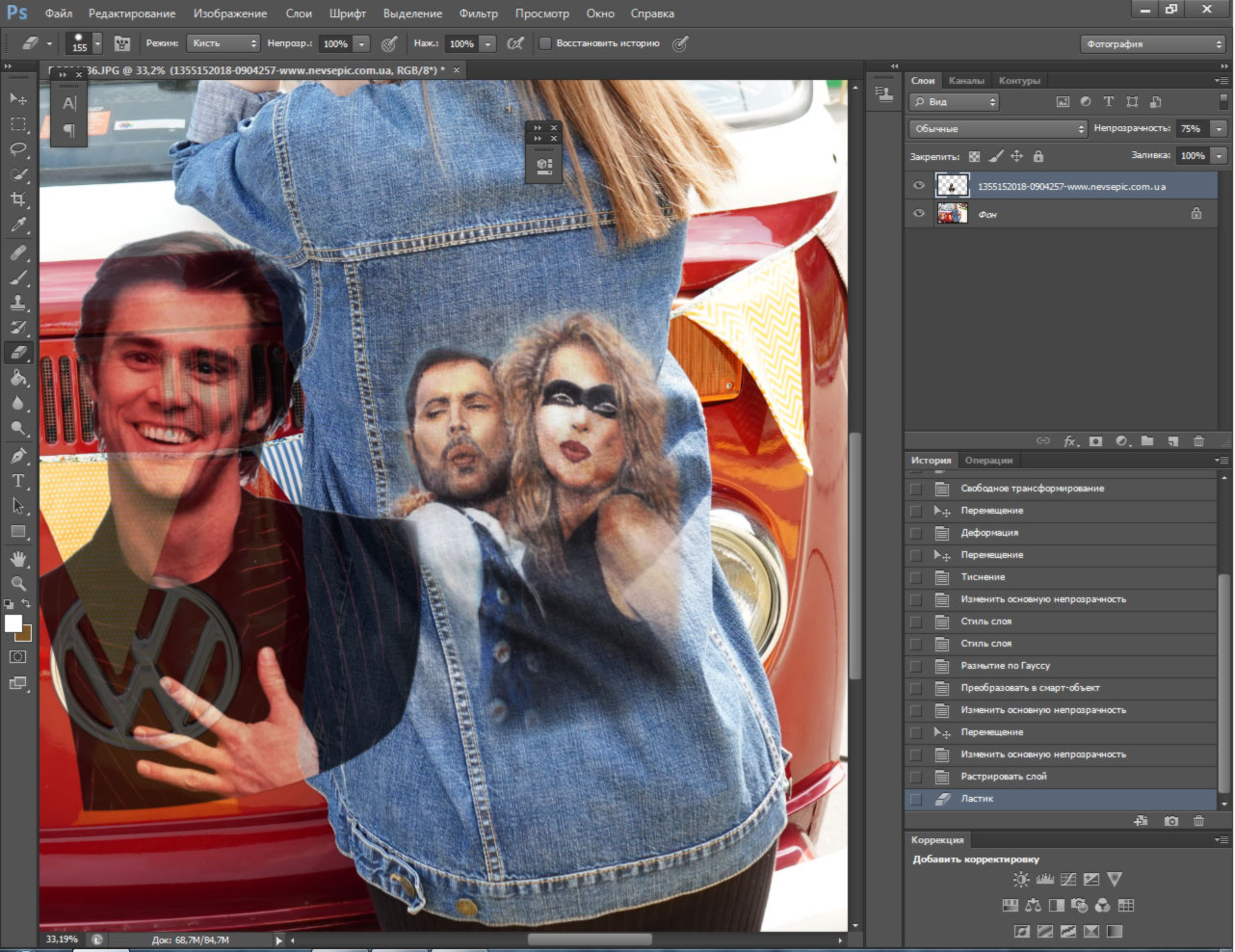Add a Curves adjustment layer
1235x952 pixels.
(x=1068, y=879)
